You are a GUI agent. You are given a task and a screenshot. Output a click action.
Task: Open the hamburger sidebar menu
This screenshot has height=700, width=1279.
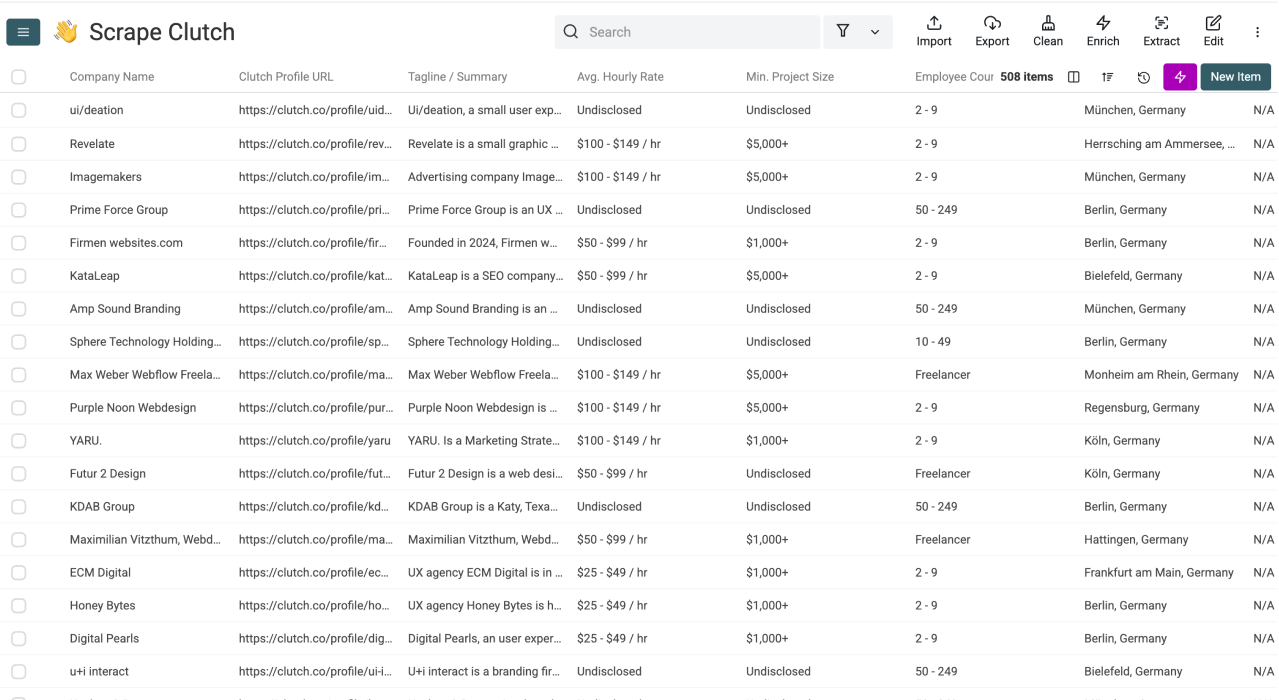point(23,32)
